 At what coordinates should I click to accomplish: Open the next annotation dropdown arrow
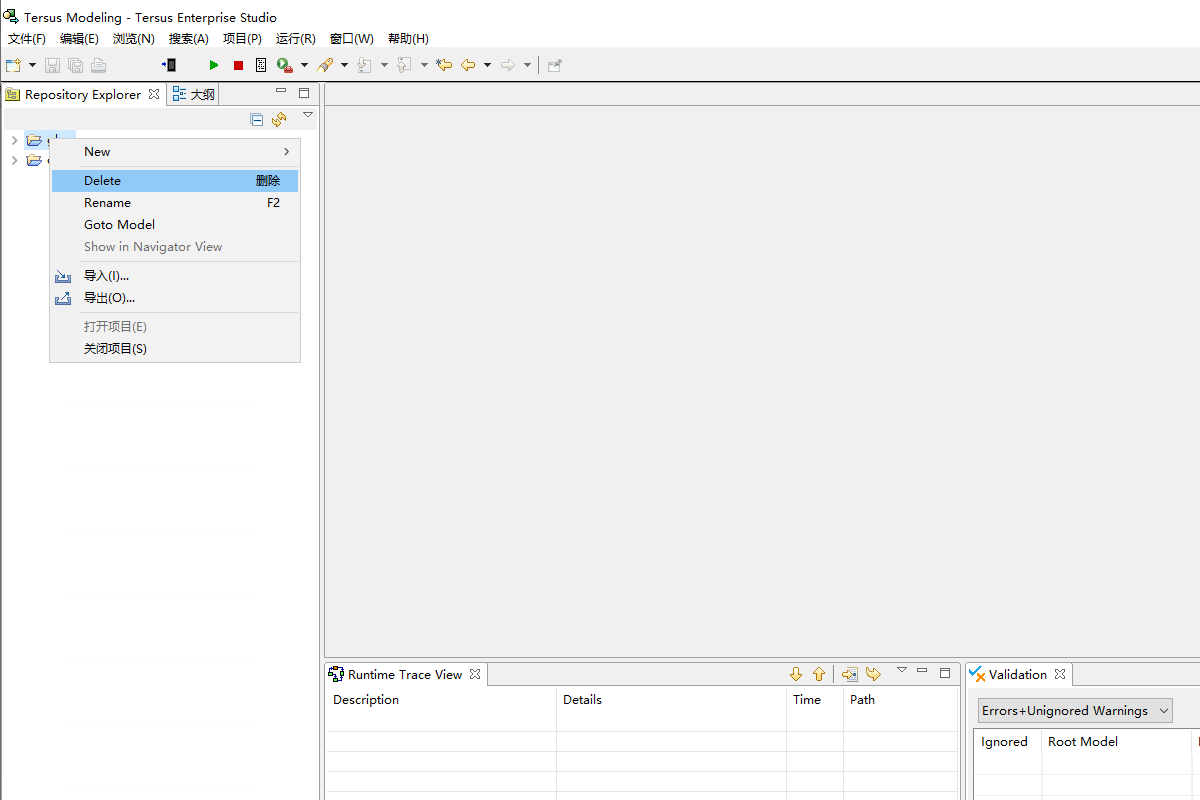pos(384,65)
